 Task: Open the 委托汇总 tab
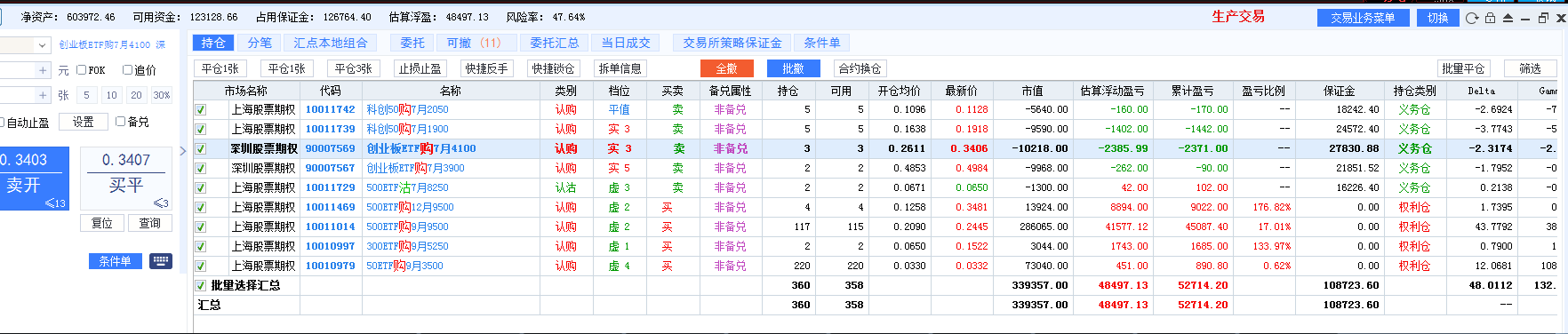(x=555, y=43)
